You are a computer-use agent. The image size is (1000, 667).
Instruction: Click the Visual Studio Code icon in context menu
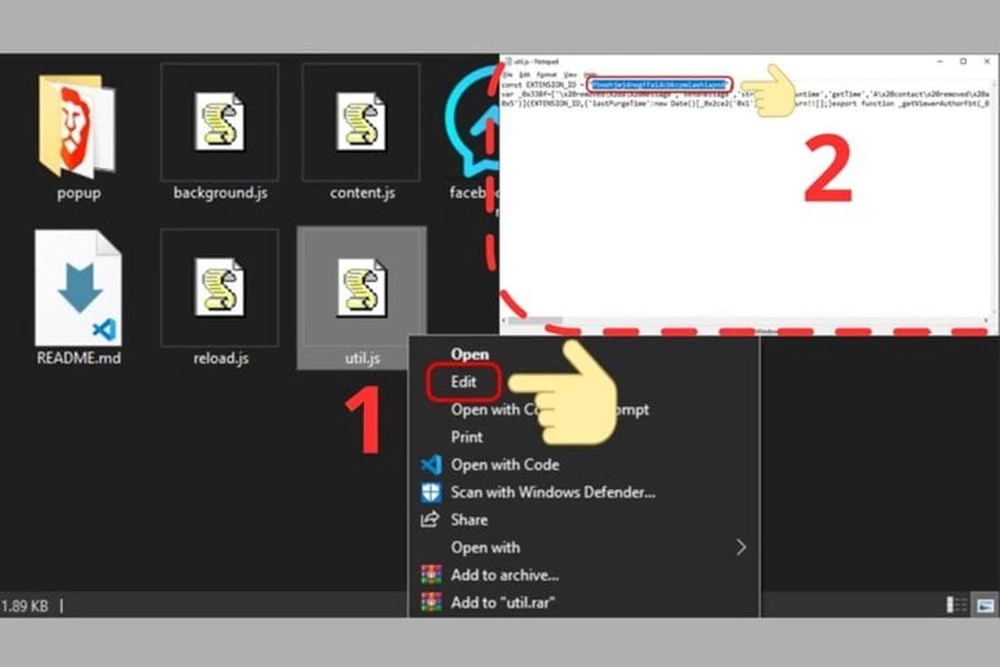431,465
